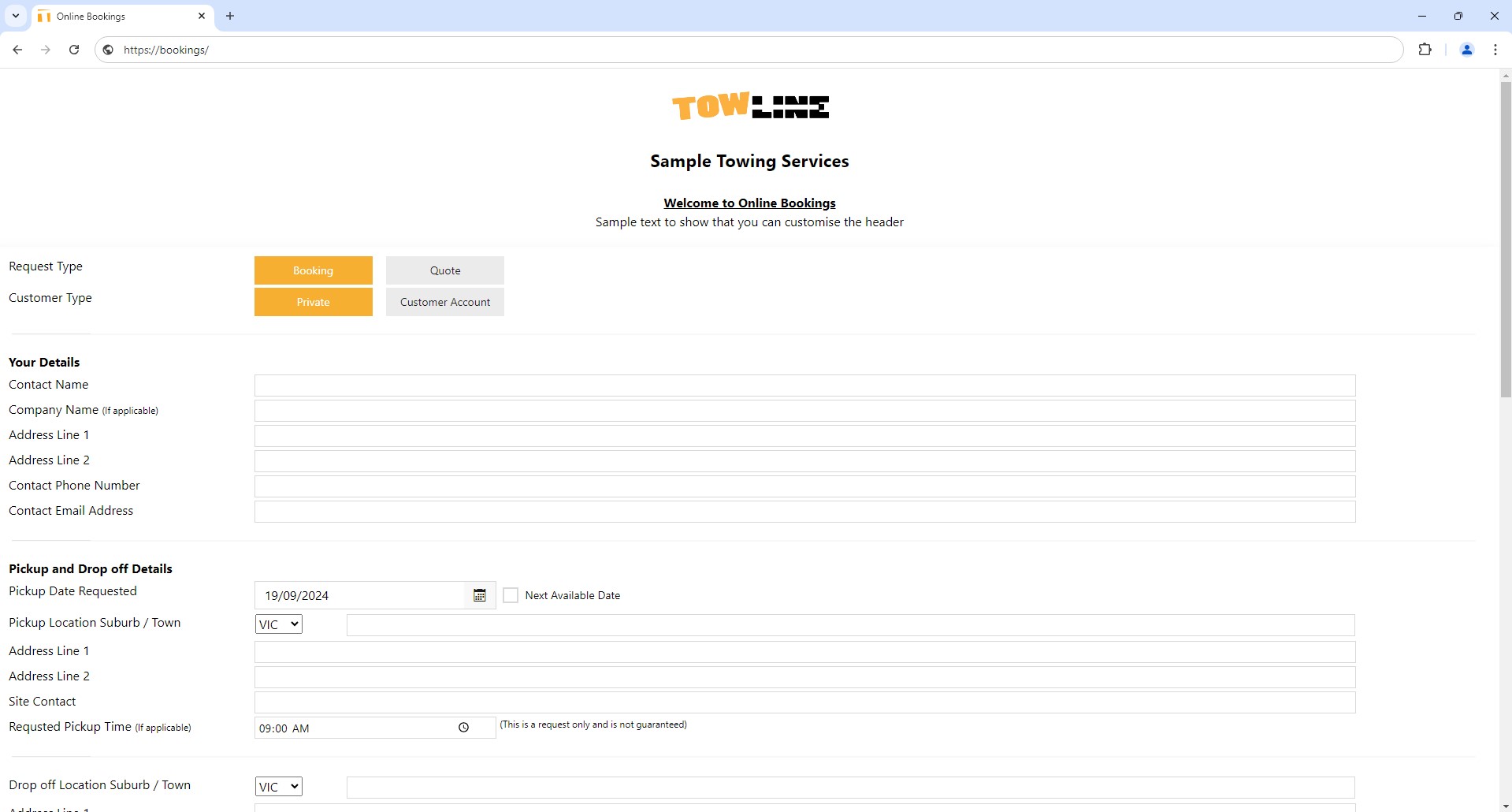Click the clock icon in pickup time field
Image resolution: width=1512 pixels, height=812 pixels.
pyautogui.click(x=463, y=728)
